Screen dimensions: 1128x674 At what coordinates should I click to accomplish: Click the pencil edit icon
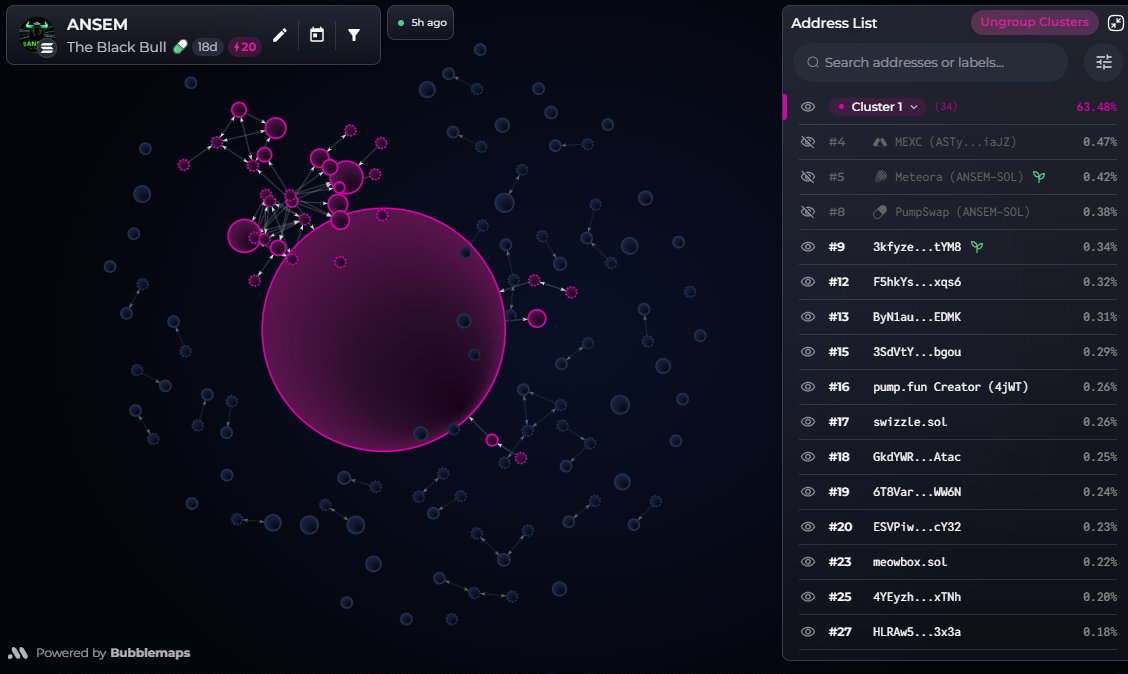point(280,35)
